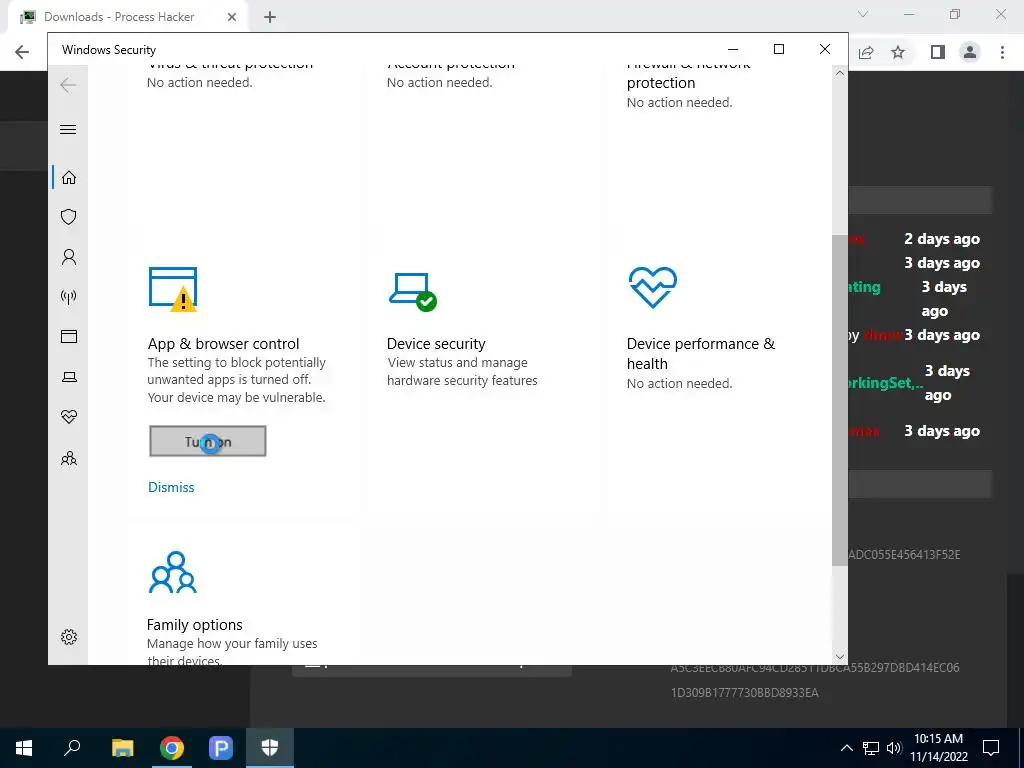Click the browser back arrow
Image resolution: width=1024 pixels, height=768 pixels.
coord(22,52)
